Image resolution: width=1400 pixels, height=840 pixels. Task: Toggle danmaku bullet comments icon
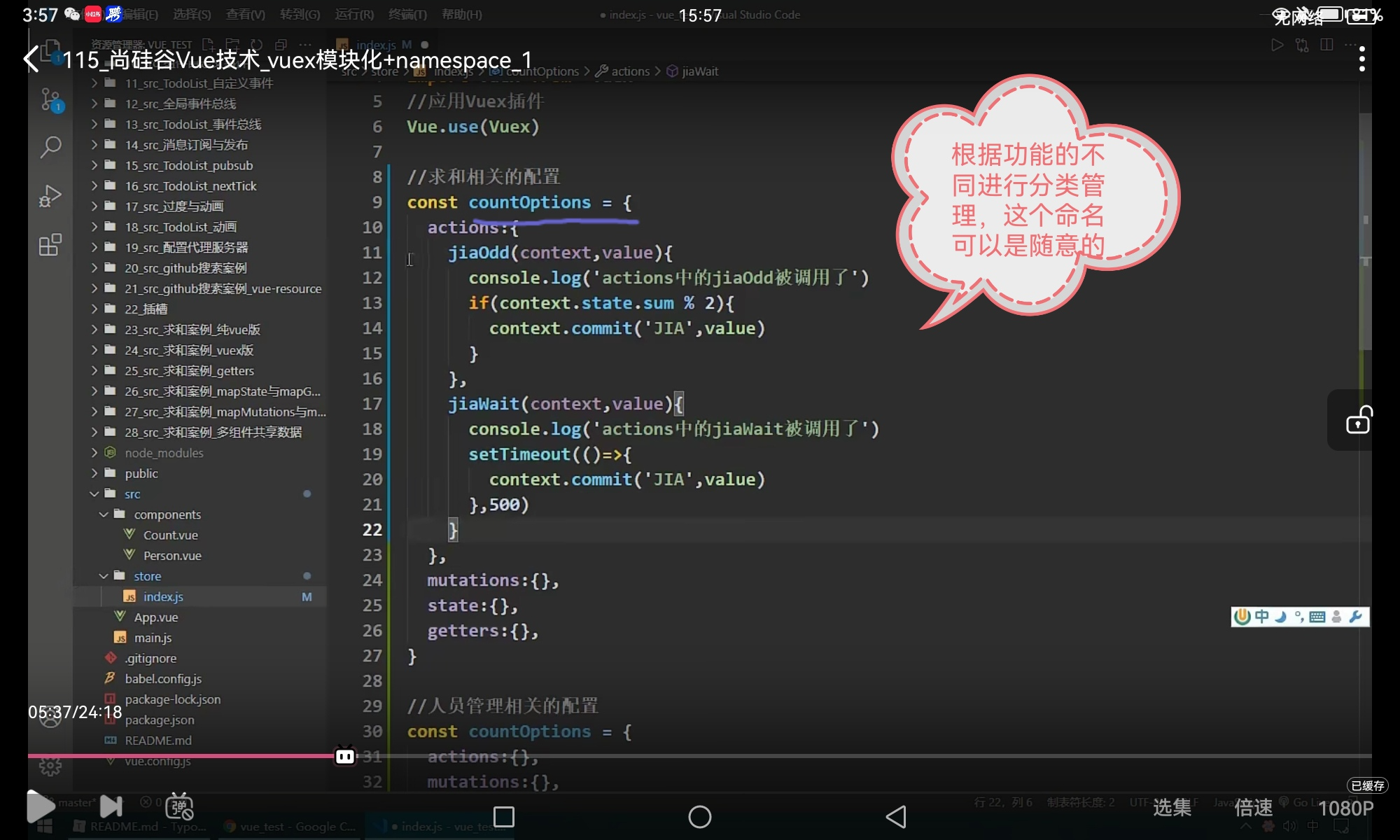179,807
